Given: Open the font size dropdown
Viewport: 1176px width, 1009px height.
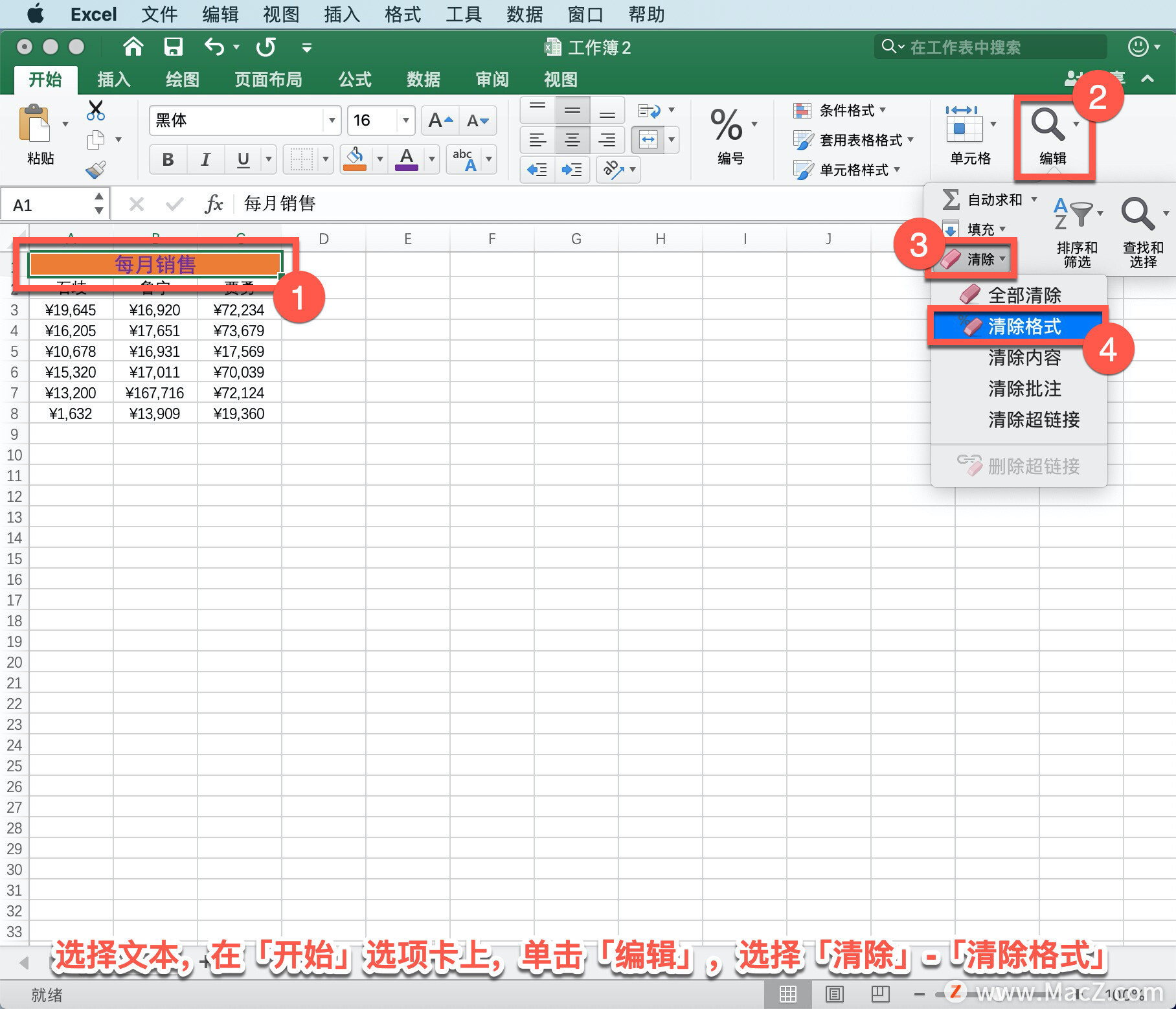Looking at the screenshot, I should [x=405, y=120].
